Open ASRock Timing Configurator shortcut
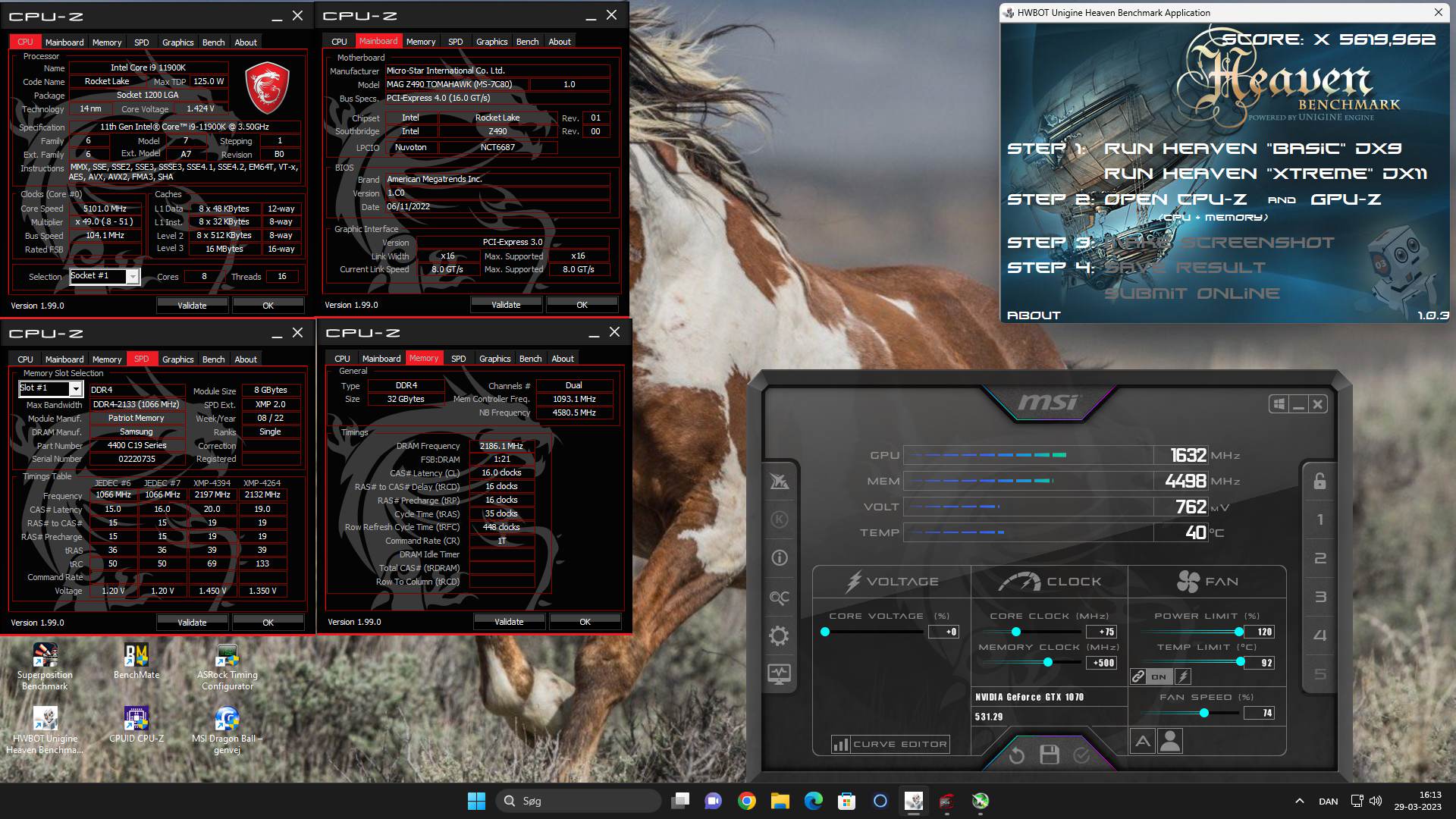The image size is (1456, 819). click(227, 667)
